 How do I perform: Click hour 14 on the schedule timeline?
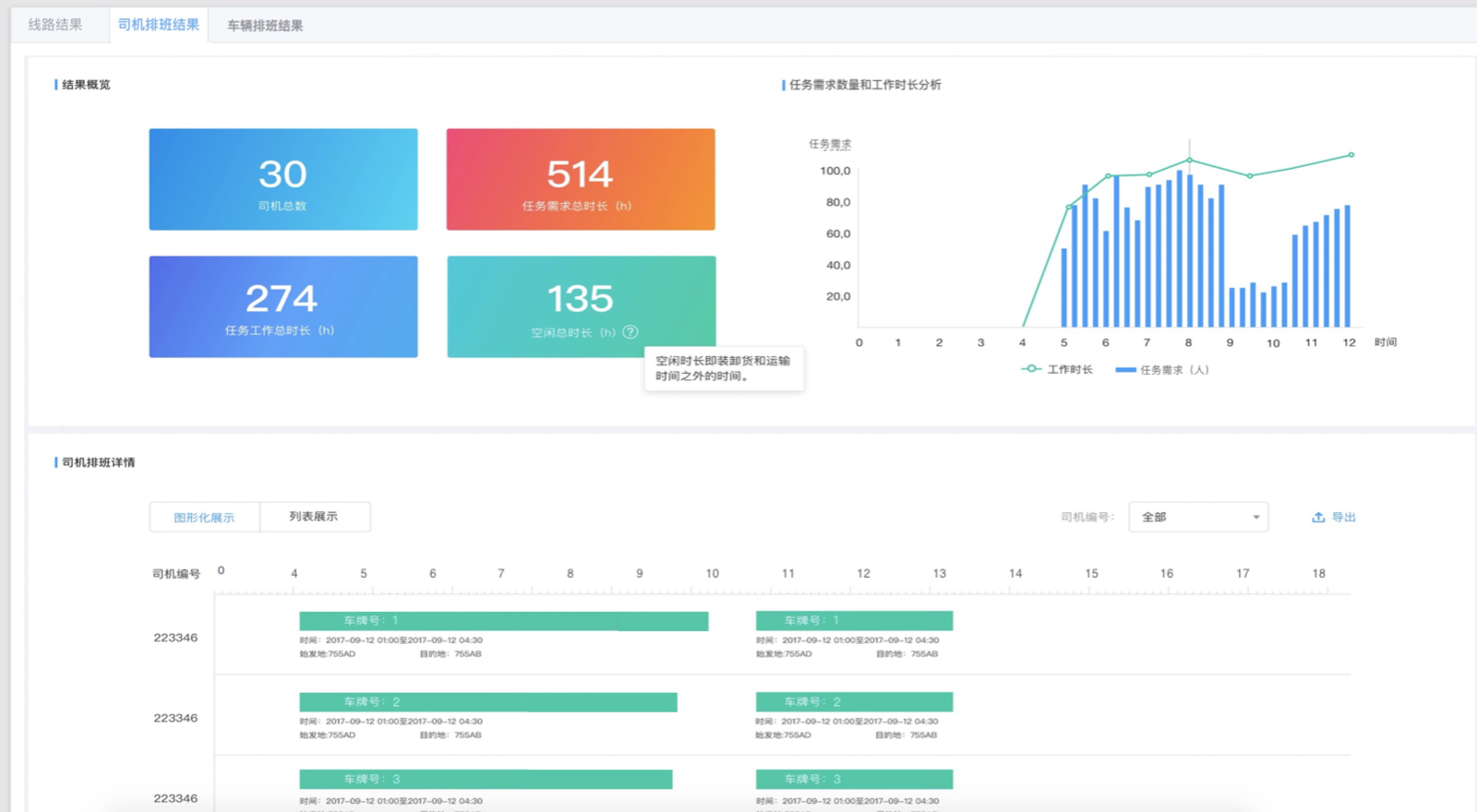(1015, 573)
